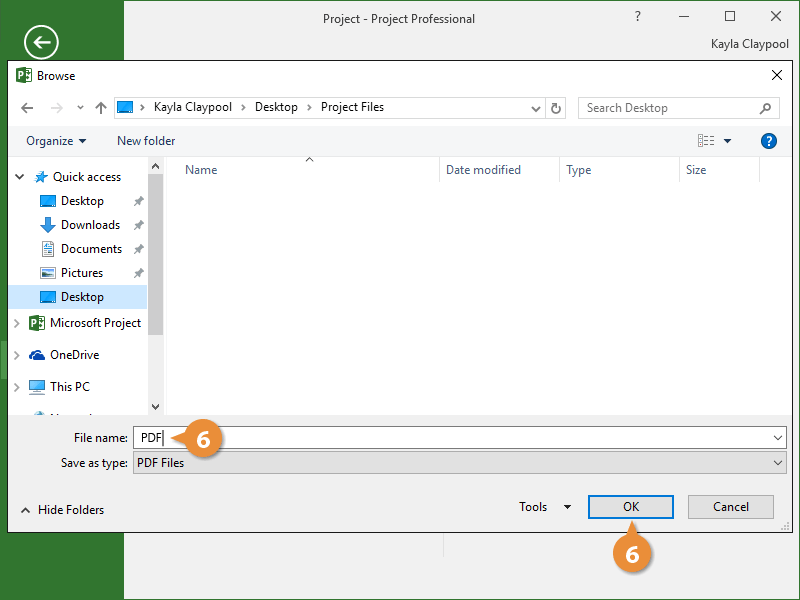Refresh the Project Files folder view
The height and width of the screenshot is (600, 800).
556,108
